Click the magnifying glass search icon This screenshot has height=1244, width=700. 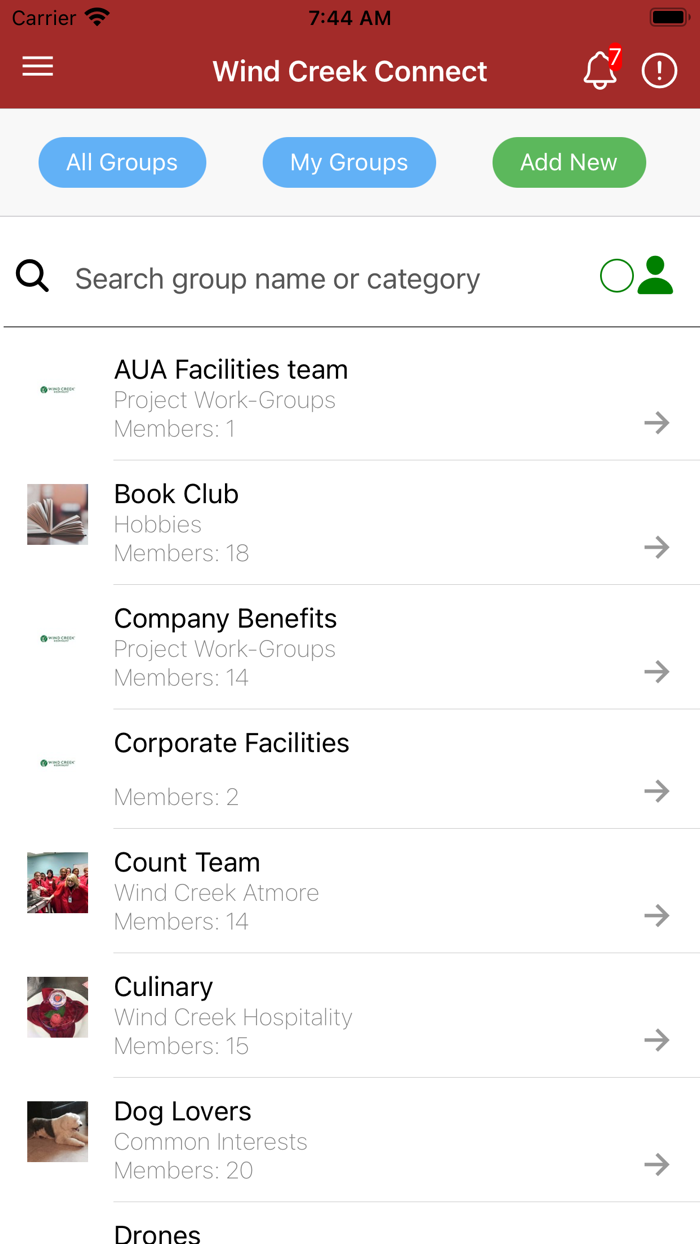pos(32,278)
